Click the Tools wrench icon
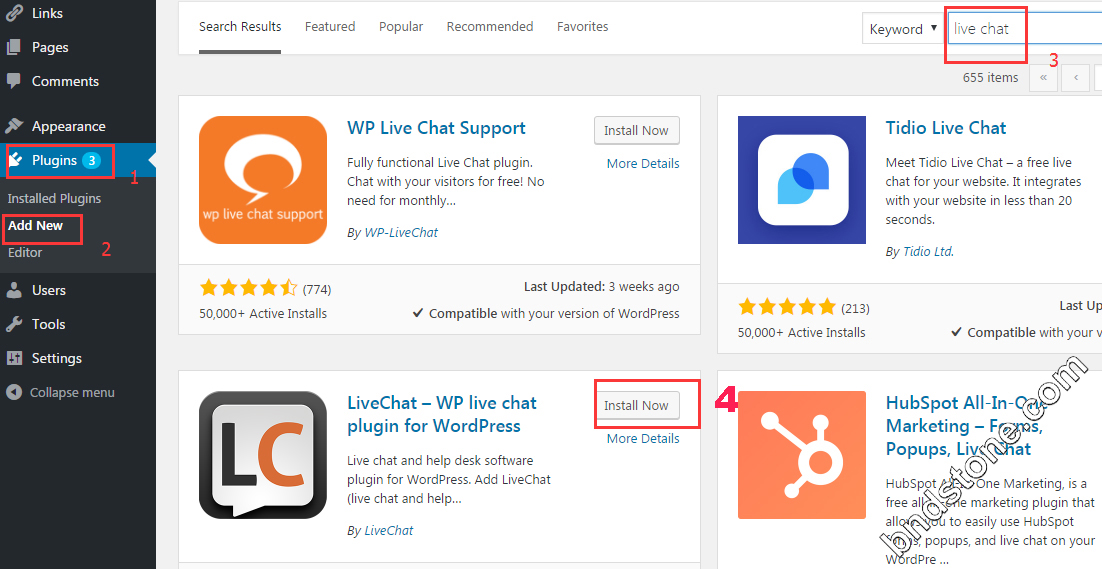The image size is (1102, 569). [14, 324]
